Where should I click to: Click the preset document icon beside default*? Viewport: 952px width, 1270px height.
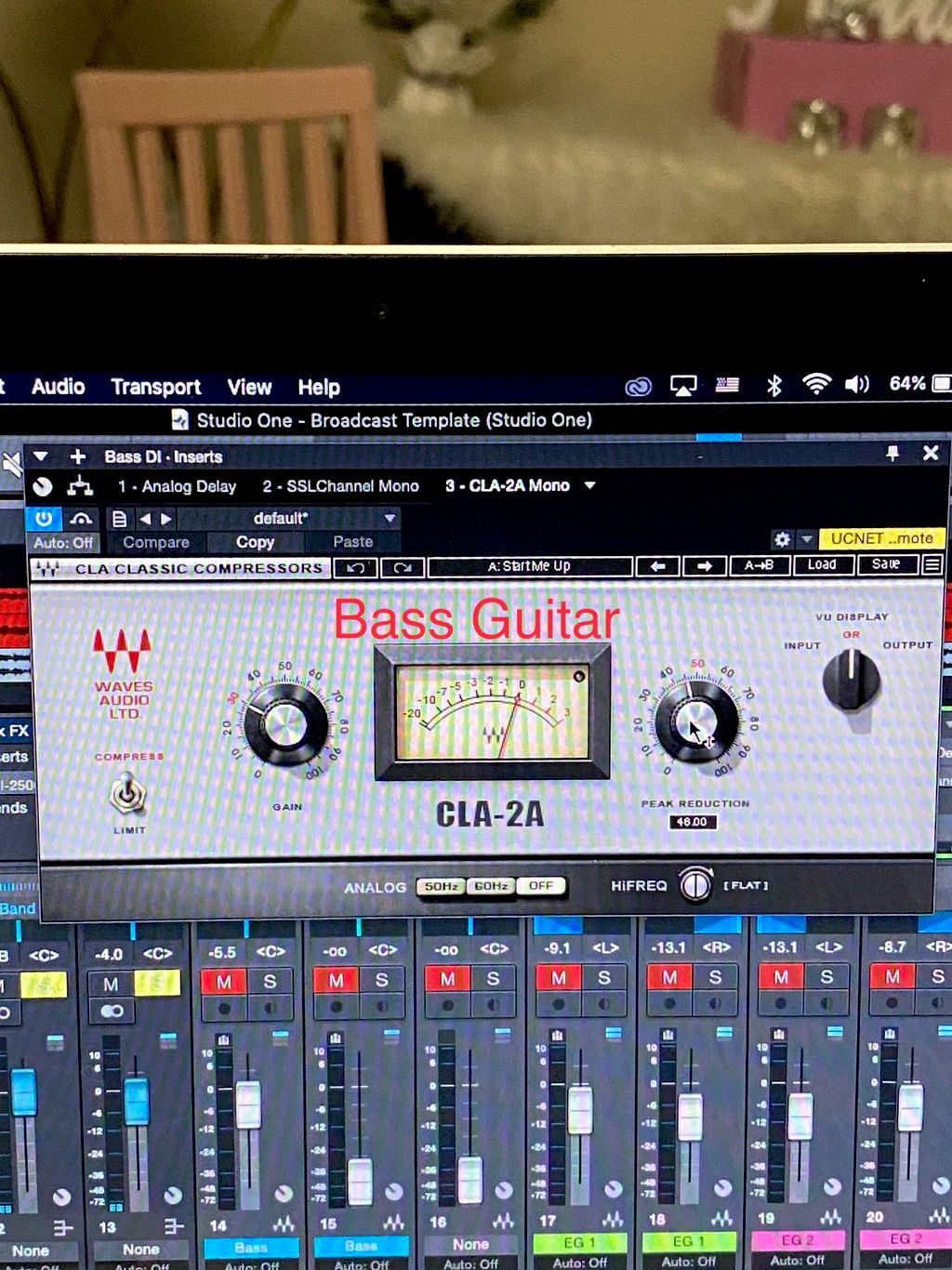(x=119, y=519)
